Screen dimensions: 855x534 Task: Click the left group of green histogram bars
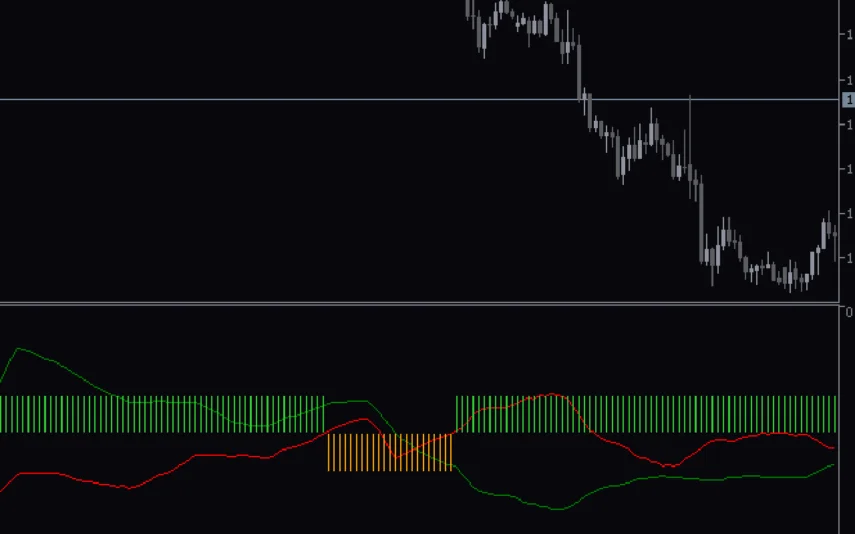coord(160,414)
